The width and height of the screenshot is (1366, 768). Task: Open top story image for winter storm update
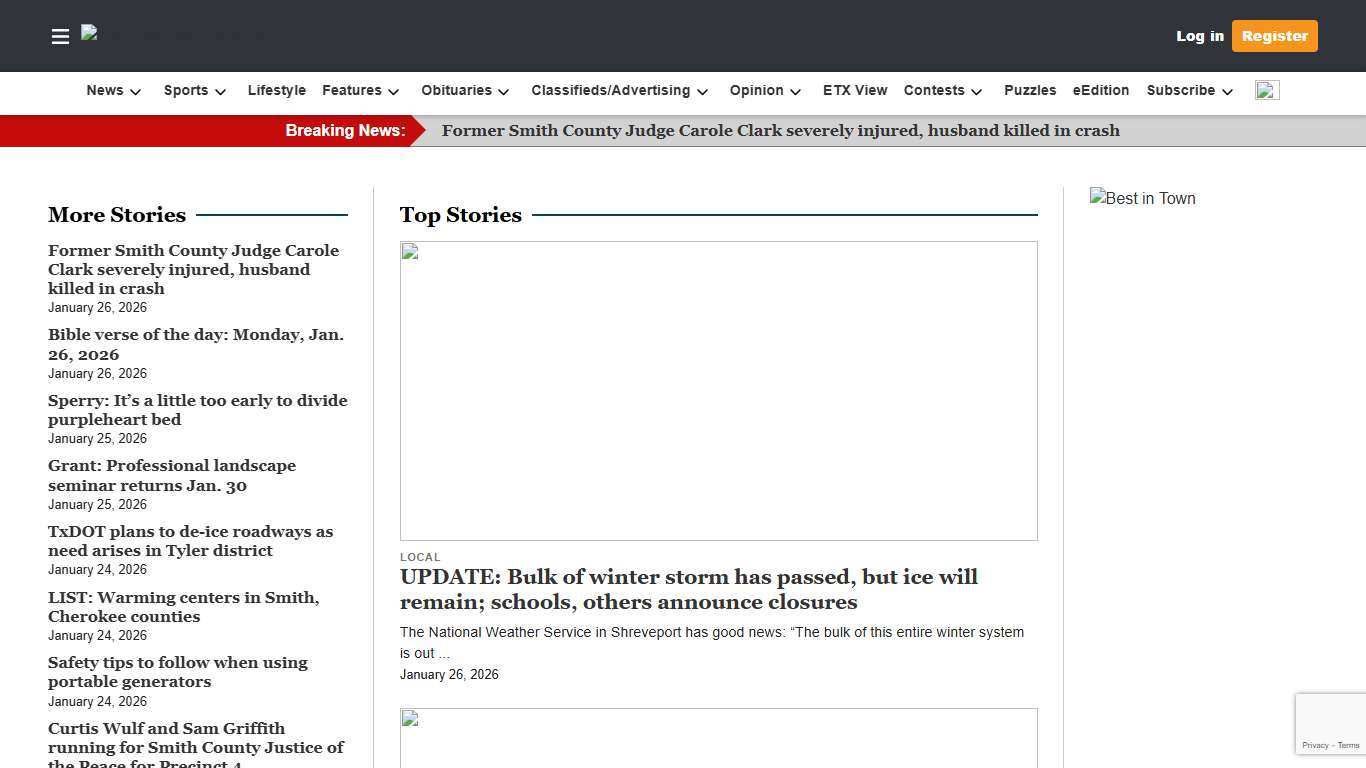pyautogui.click(x=718, y=390)
